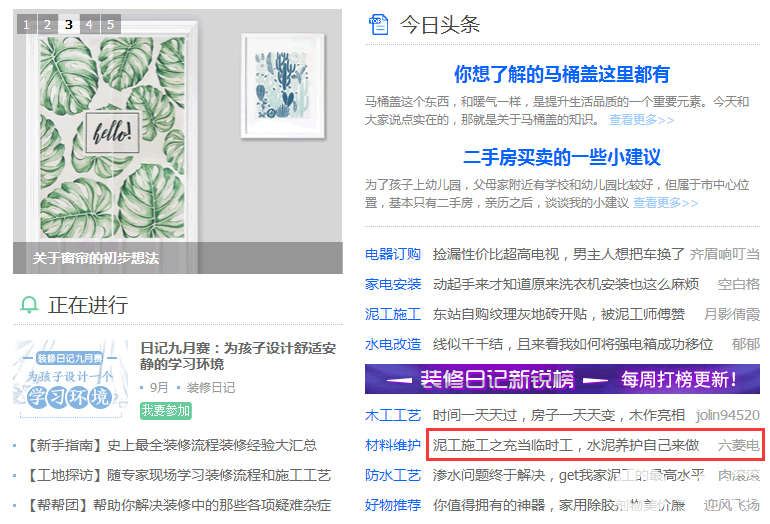Open the 关于窗帘的初步想法 slide image
Viewport: 770px width, 524px height.
[x=178, y=141]
